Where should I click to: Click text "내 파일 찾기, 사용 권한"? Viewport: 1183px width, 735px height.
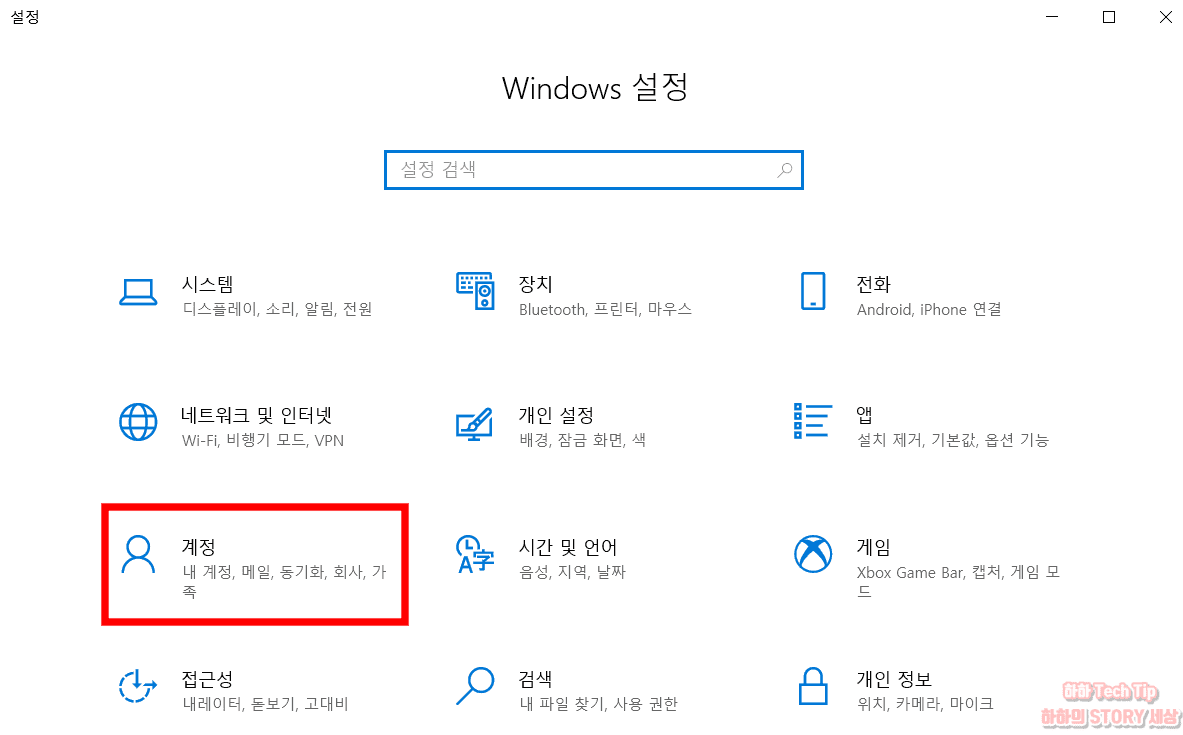(x=598, y=704)
